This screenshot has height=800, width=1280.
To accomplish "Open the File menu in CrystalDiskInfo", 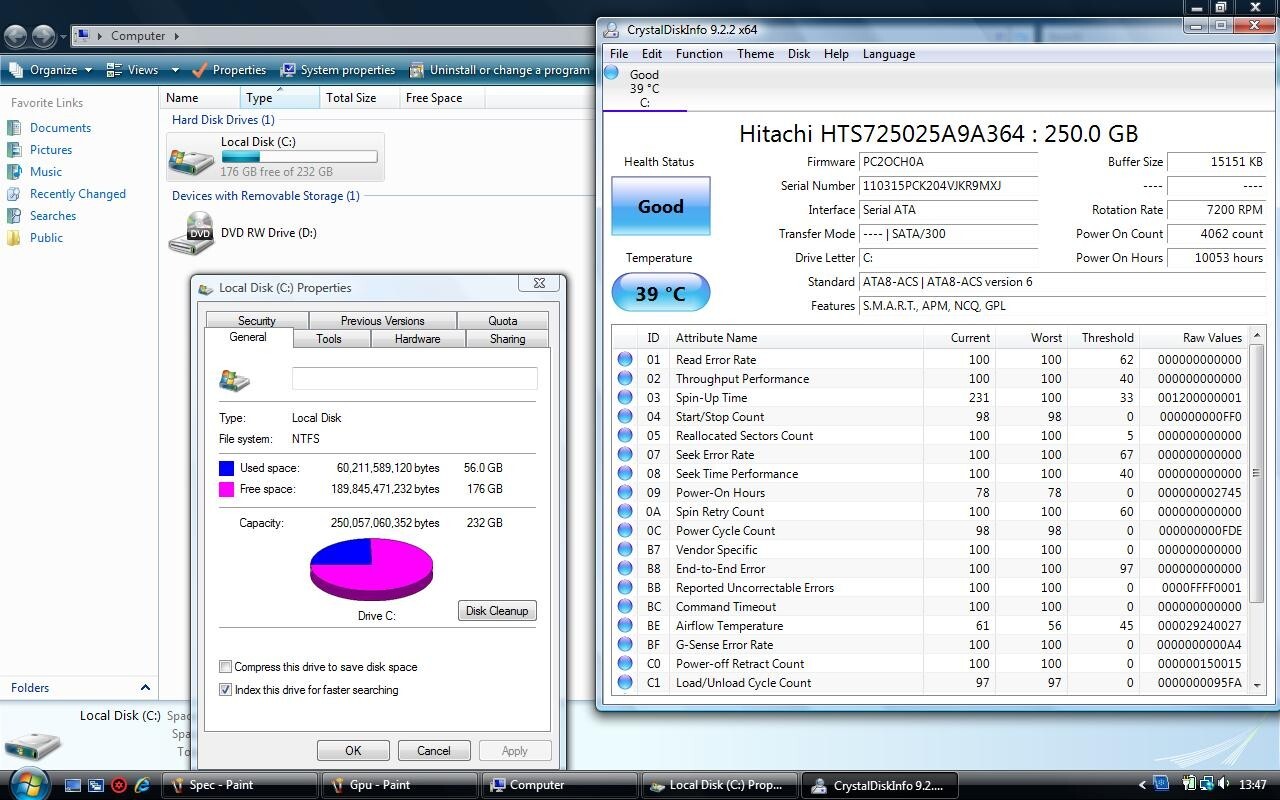I will [x=619, y=54].
